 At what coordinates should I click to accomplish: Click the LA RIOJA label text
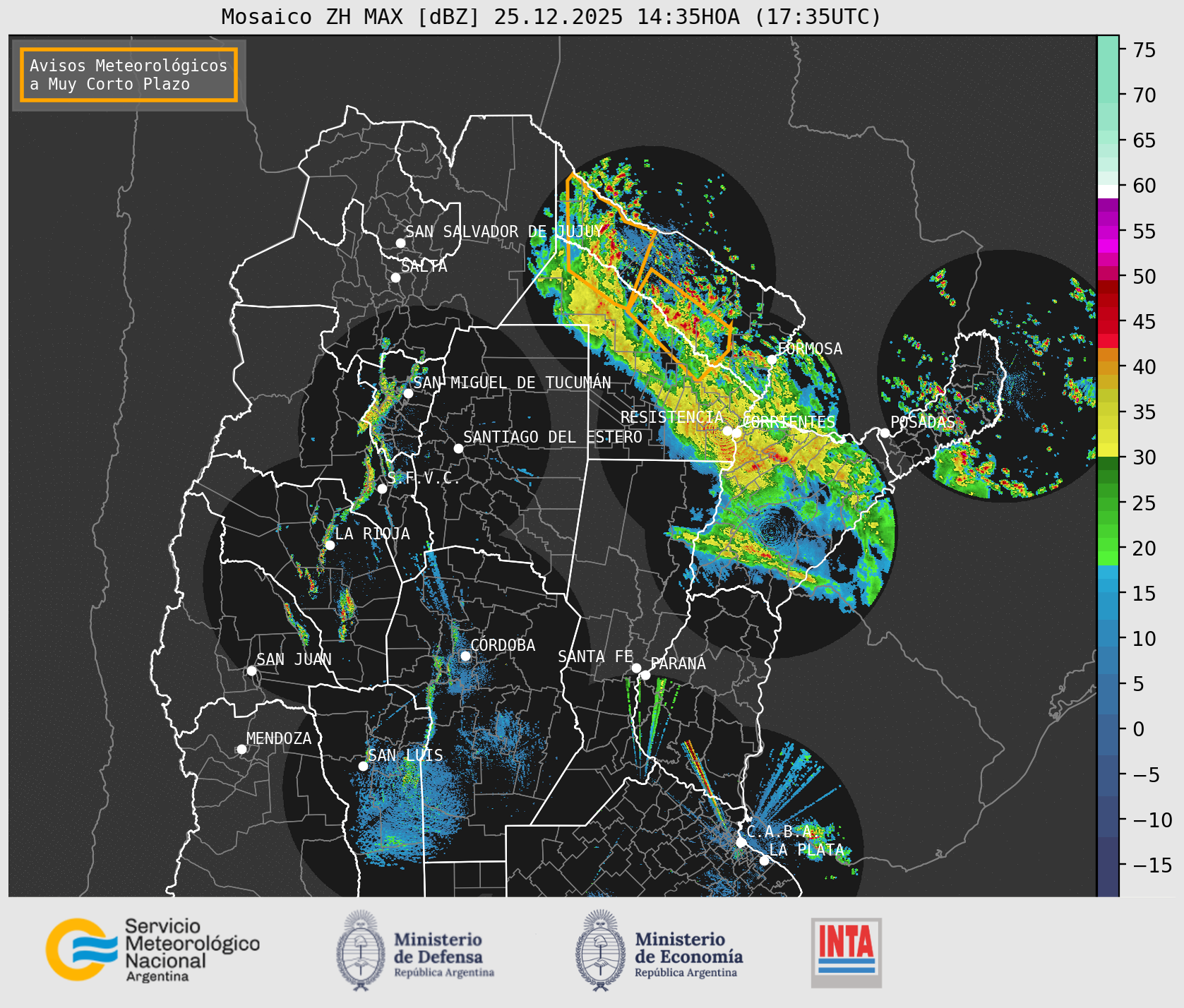372,534
